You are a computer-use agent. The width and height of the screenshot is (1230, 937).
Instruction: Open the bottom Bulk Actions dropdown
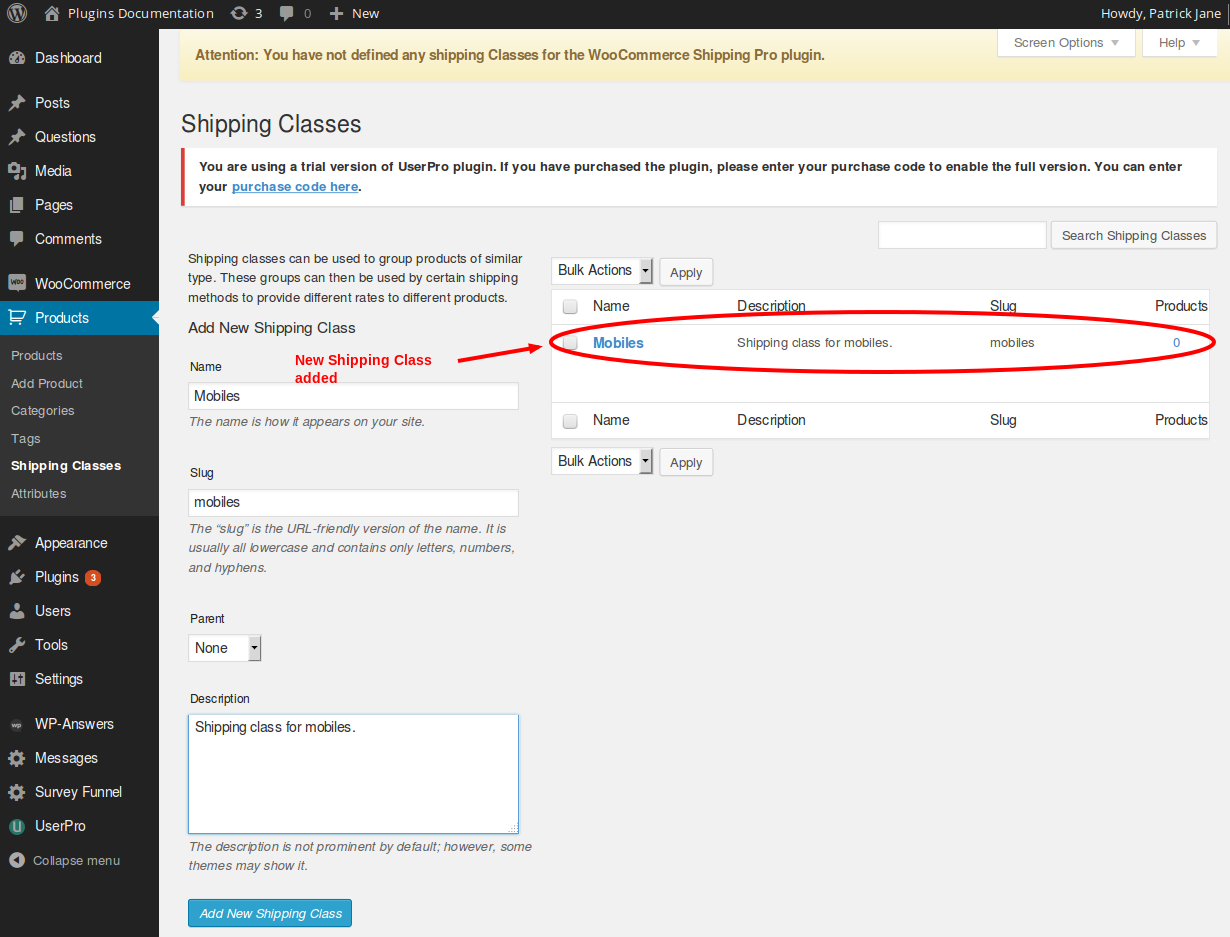[x=602, y=461]
